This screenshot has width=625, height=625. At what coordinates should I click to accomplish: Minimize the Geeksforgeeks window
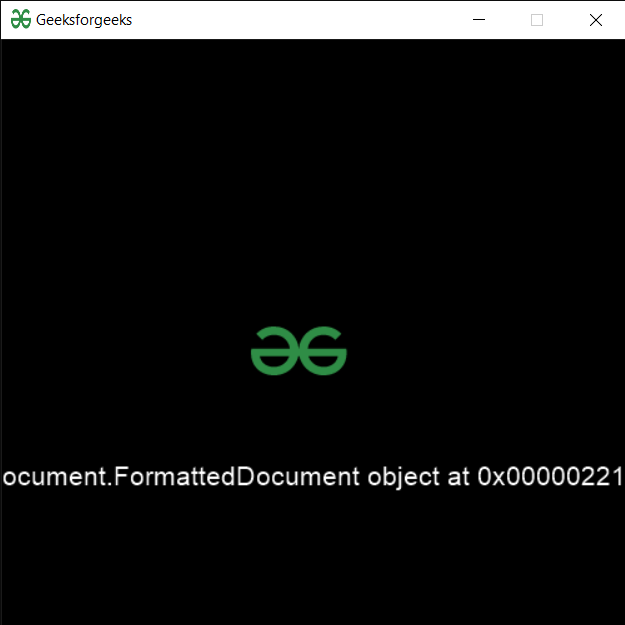click(479, 20)
